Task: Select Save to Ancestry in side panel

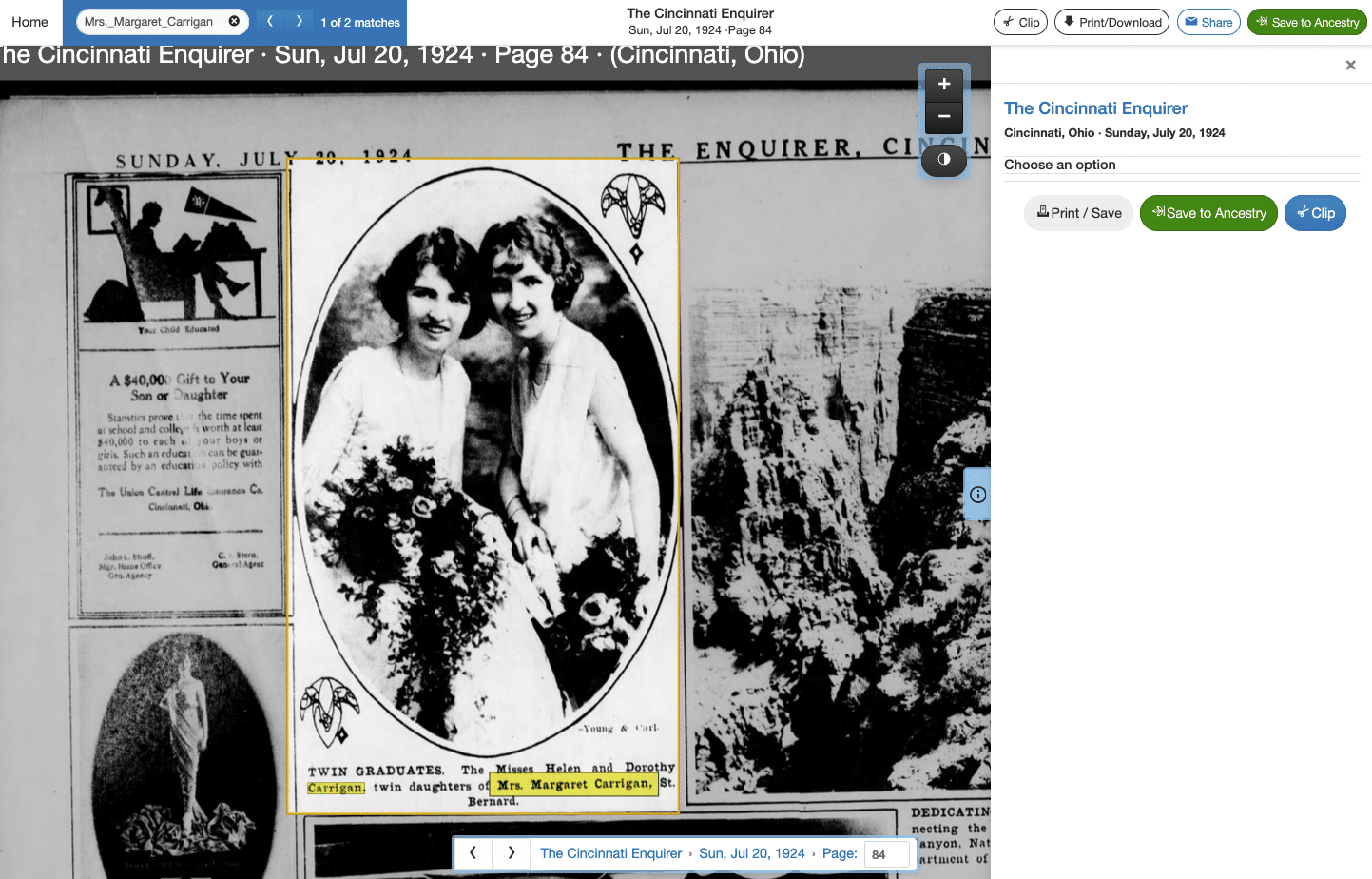Action: 1208,213
